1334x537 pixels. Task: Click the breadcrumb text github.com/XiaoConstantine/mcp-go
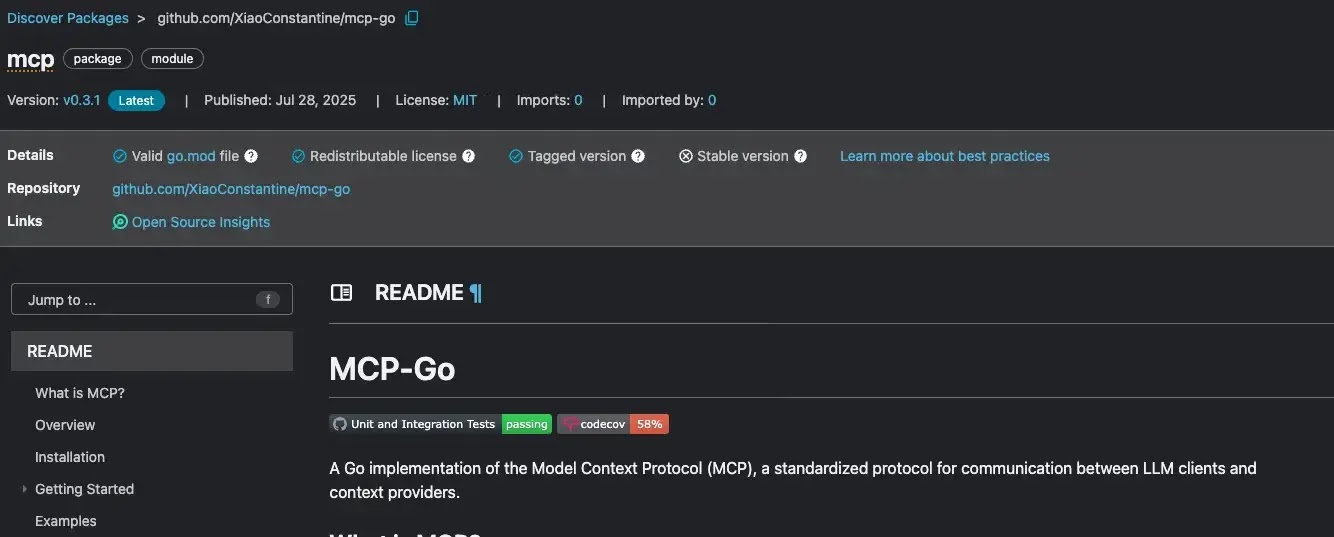click(x=276, y=18)
